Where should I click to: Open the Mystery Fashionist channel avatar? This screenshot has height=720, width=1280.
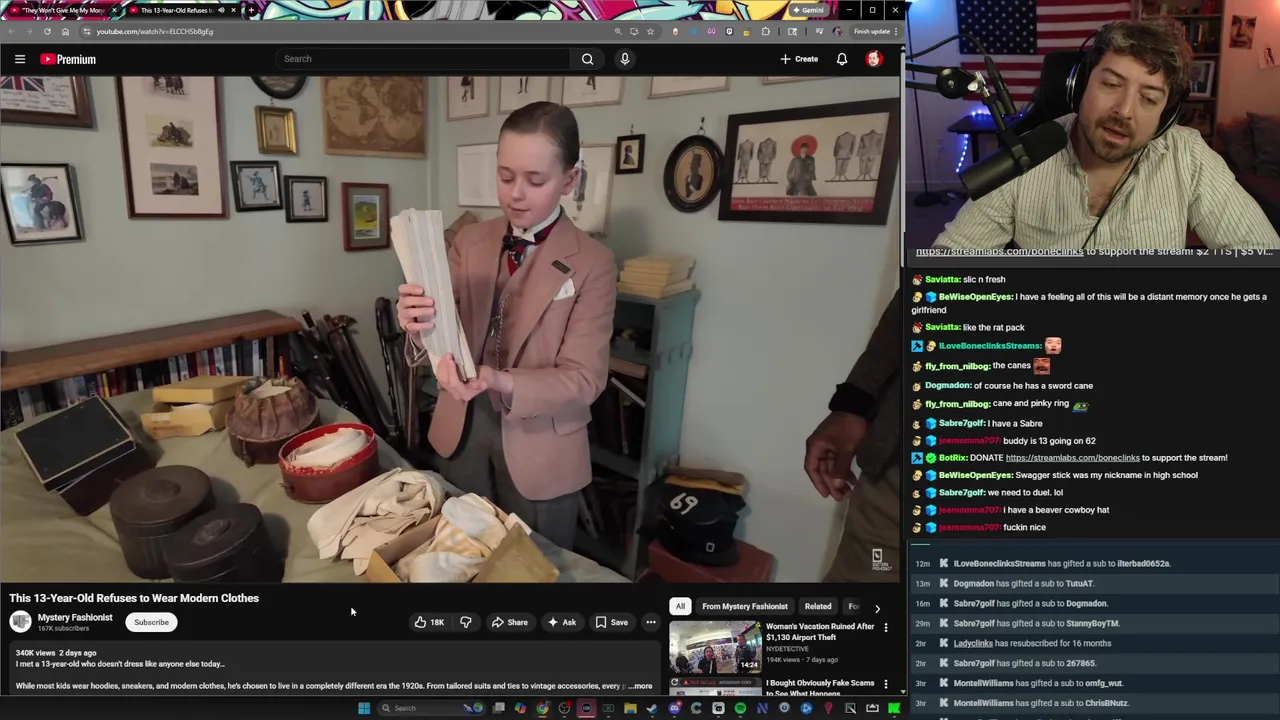tap(20, 622)
